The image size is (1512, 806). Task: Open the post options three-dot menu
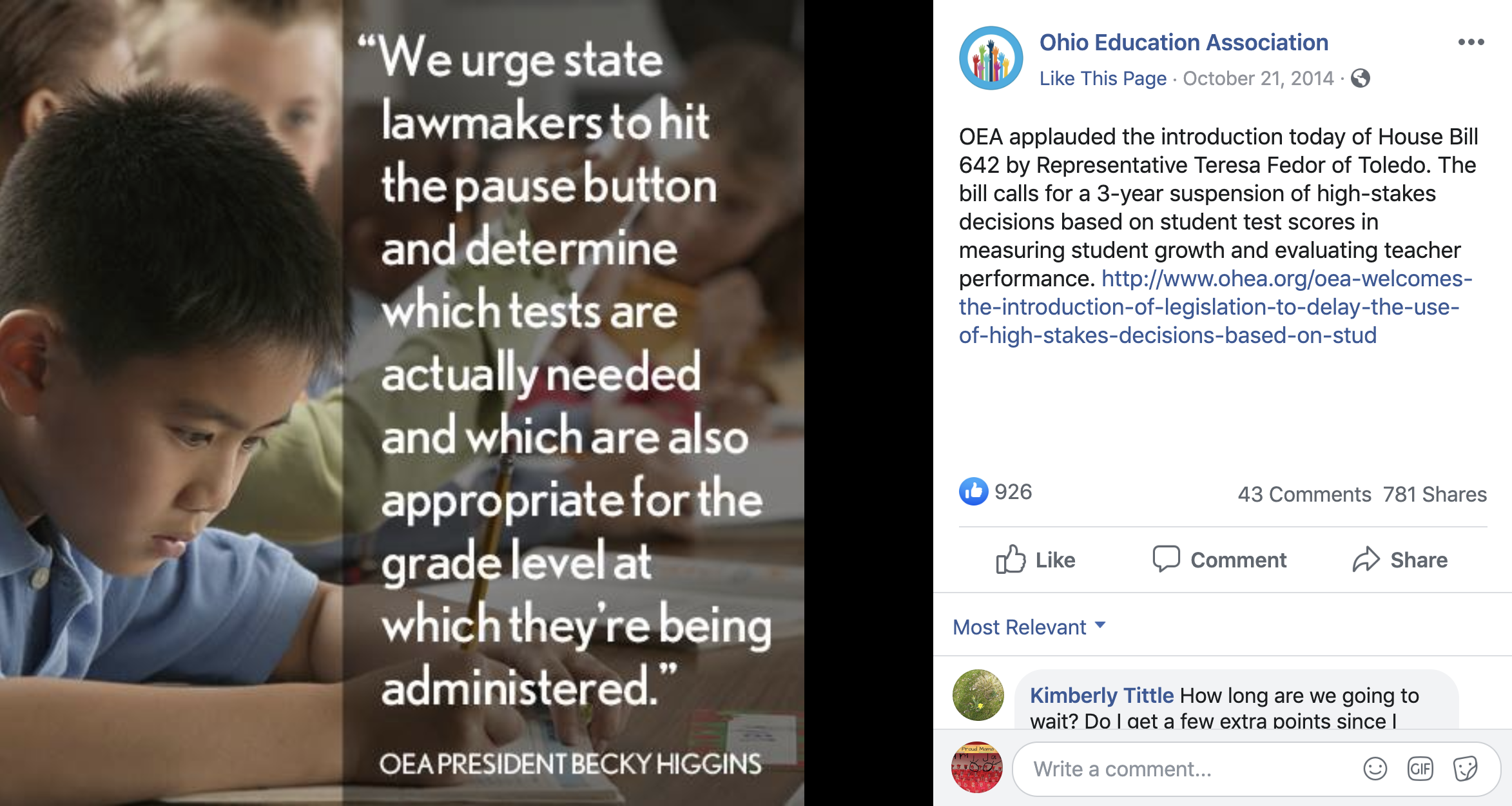click(x=1471, y=42)
